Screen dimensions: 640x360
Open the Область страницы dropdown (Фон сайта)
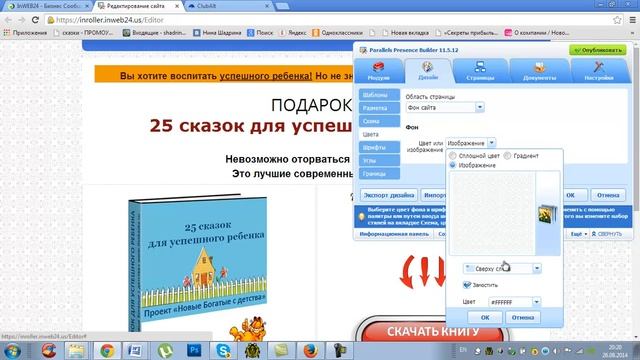[x=444, y=107]
